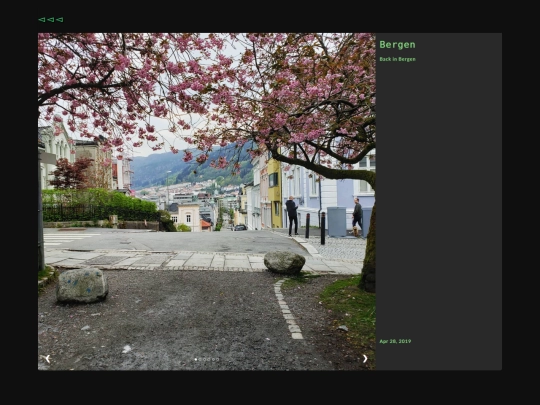This screenshot has width=540, height=405.
Task: Switch to the third carousel dot
Action: point(205,360)
